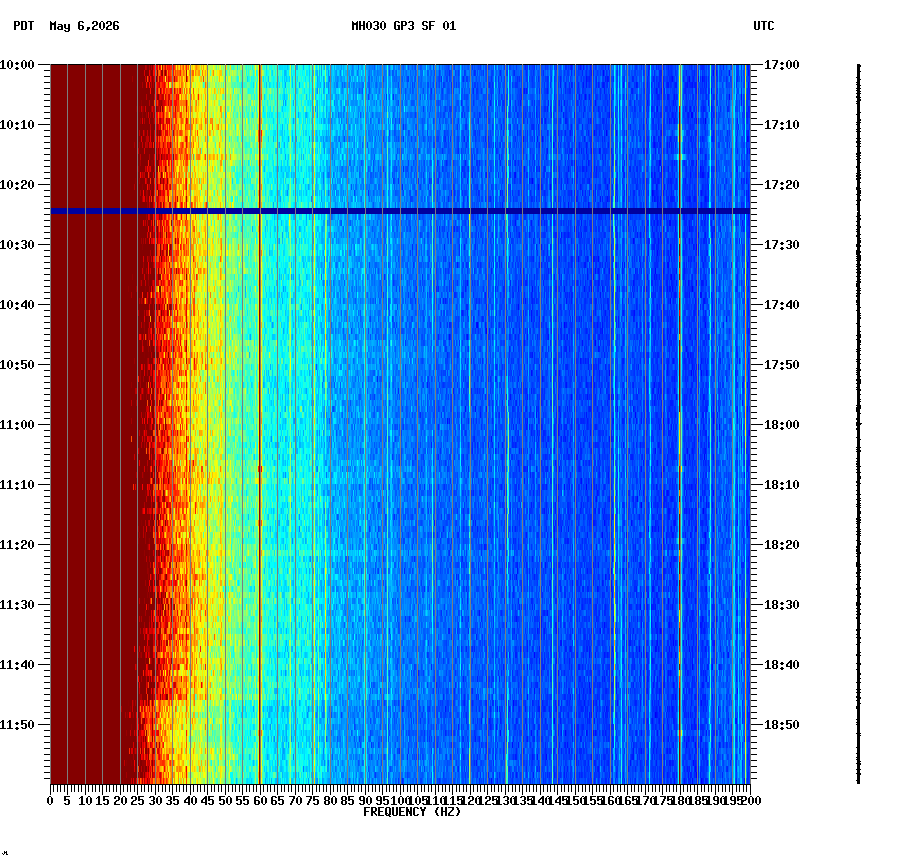
Task: Click the 11:50 PDT time label
Action: (17, 725)
